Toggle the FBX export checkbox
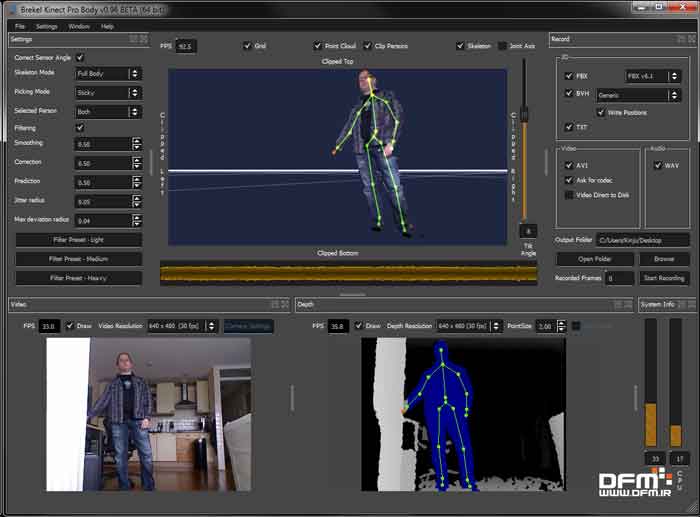The width and height of the screenshot is (700, 517). 569,76
